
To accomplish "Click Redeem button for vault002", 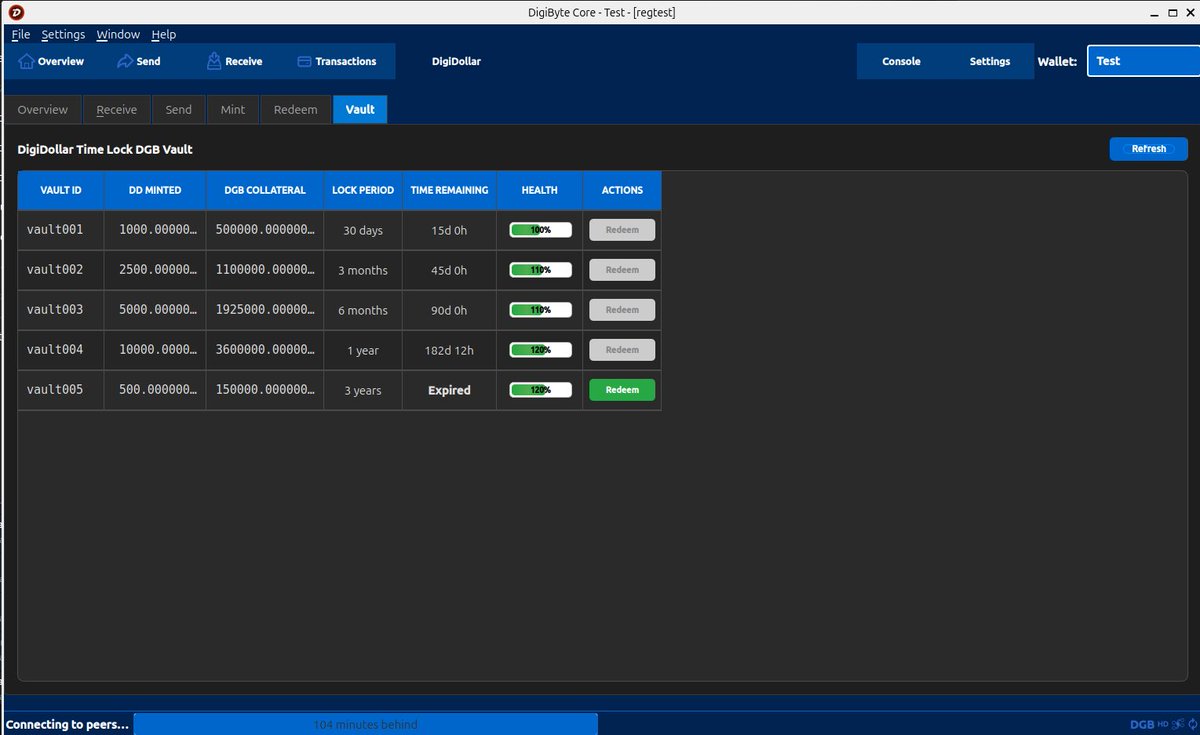I will (622, 270).
